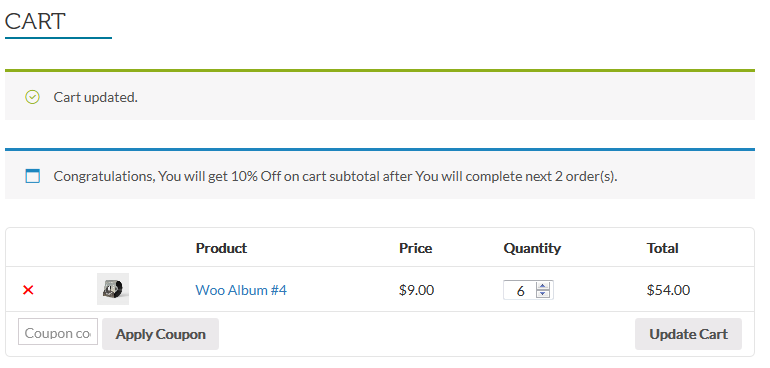The width and height of the screenshot is (770, 368).
Task: Click the Product column header
Action: tap(221, 248)
